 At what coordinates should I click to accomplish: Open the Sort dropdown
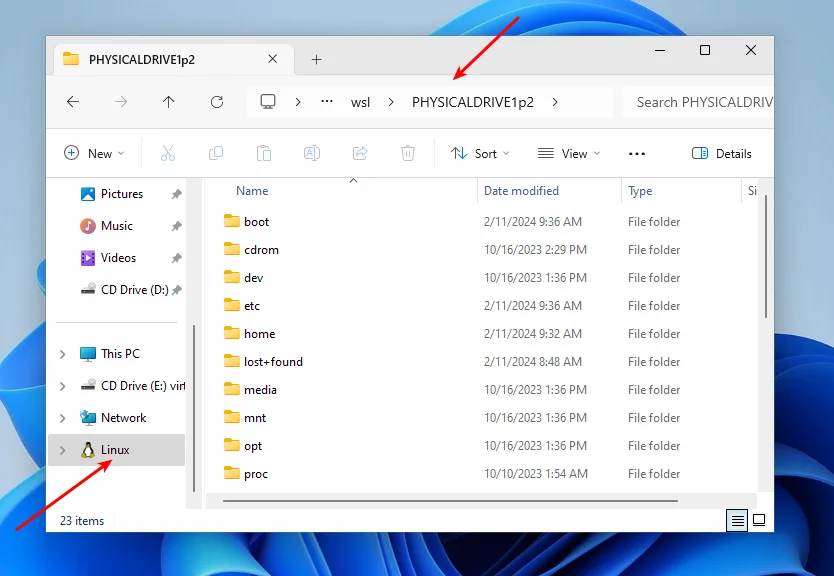pos(480,153)
